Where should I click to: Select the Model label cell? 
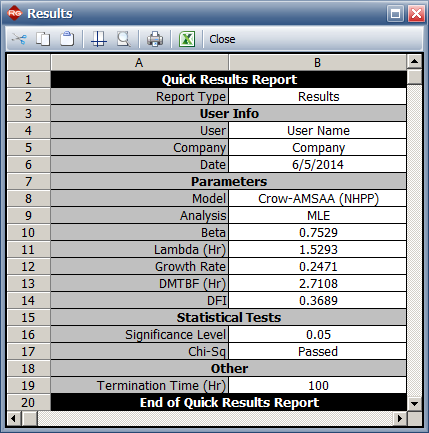pyautogui.click(x=139, y=198)
